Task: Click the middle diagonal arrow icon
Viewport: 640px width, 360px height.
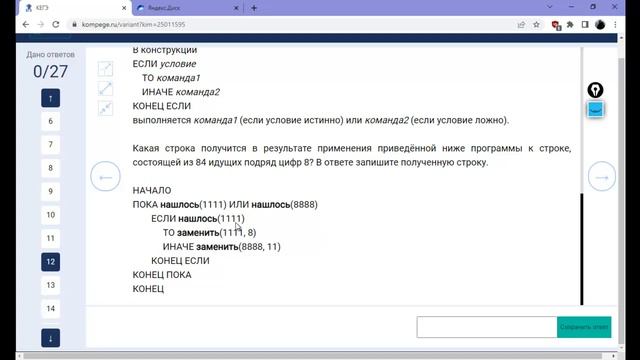Action: coord(105,89)
